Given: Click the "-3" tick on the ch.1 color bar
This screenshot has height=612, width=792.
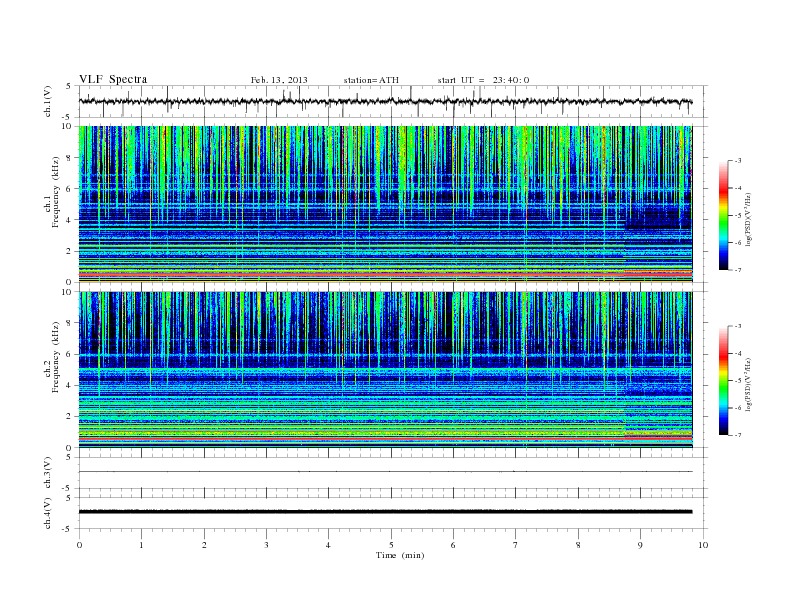Looking at the screenshot, I should pyautogui.click(x=737, y=161).
